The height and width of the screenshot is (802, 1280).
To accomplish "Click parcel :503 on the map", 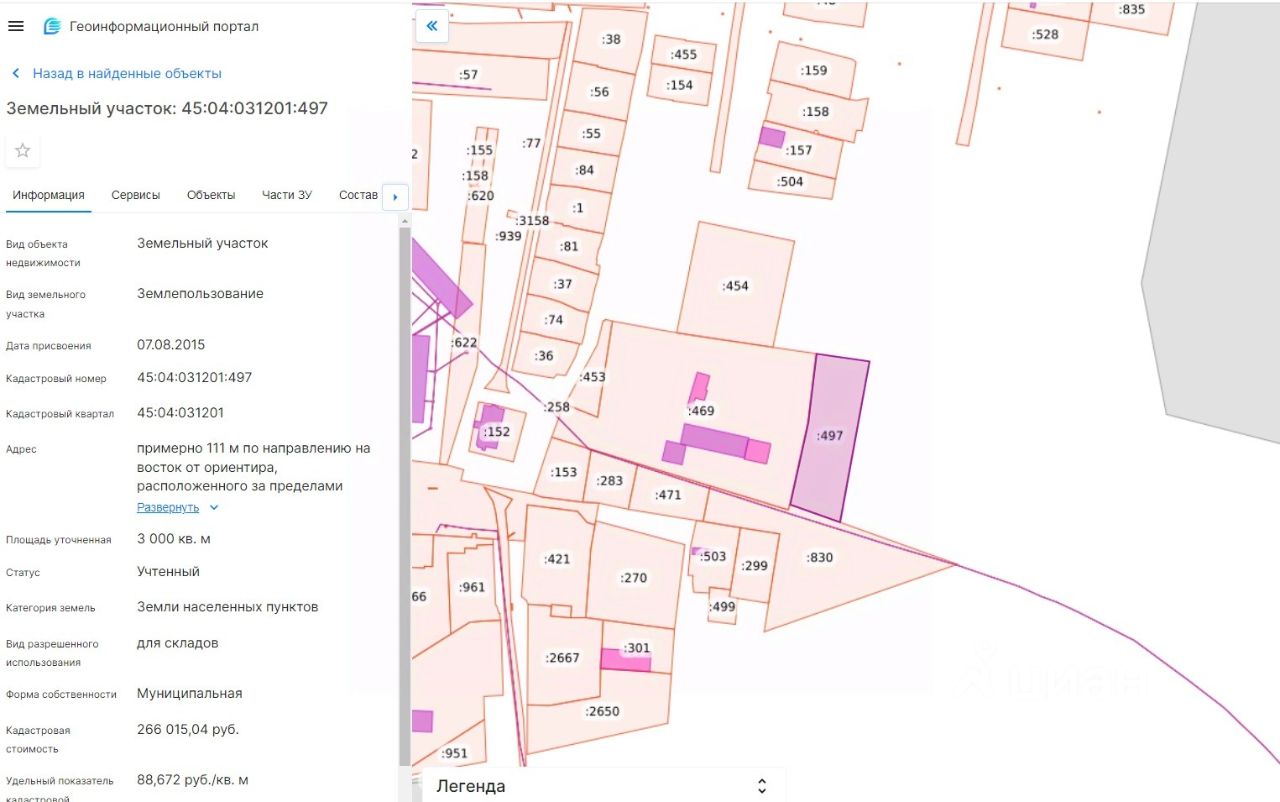I will click(x=713, y=557).
